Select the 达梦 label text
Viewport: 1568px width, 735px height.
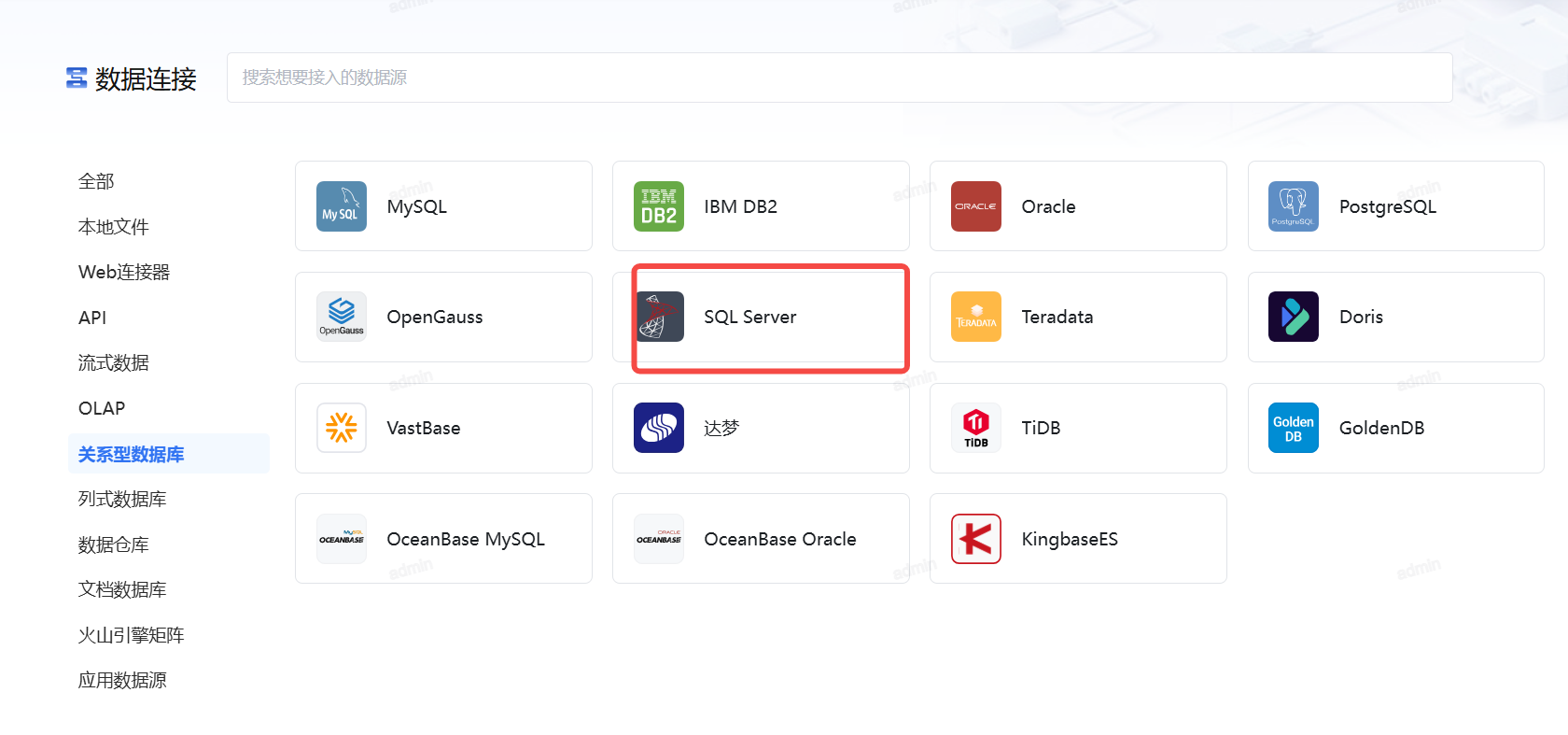click(x=721, y=428)
